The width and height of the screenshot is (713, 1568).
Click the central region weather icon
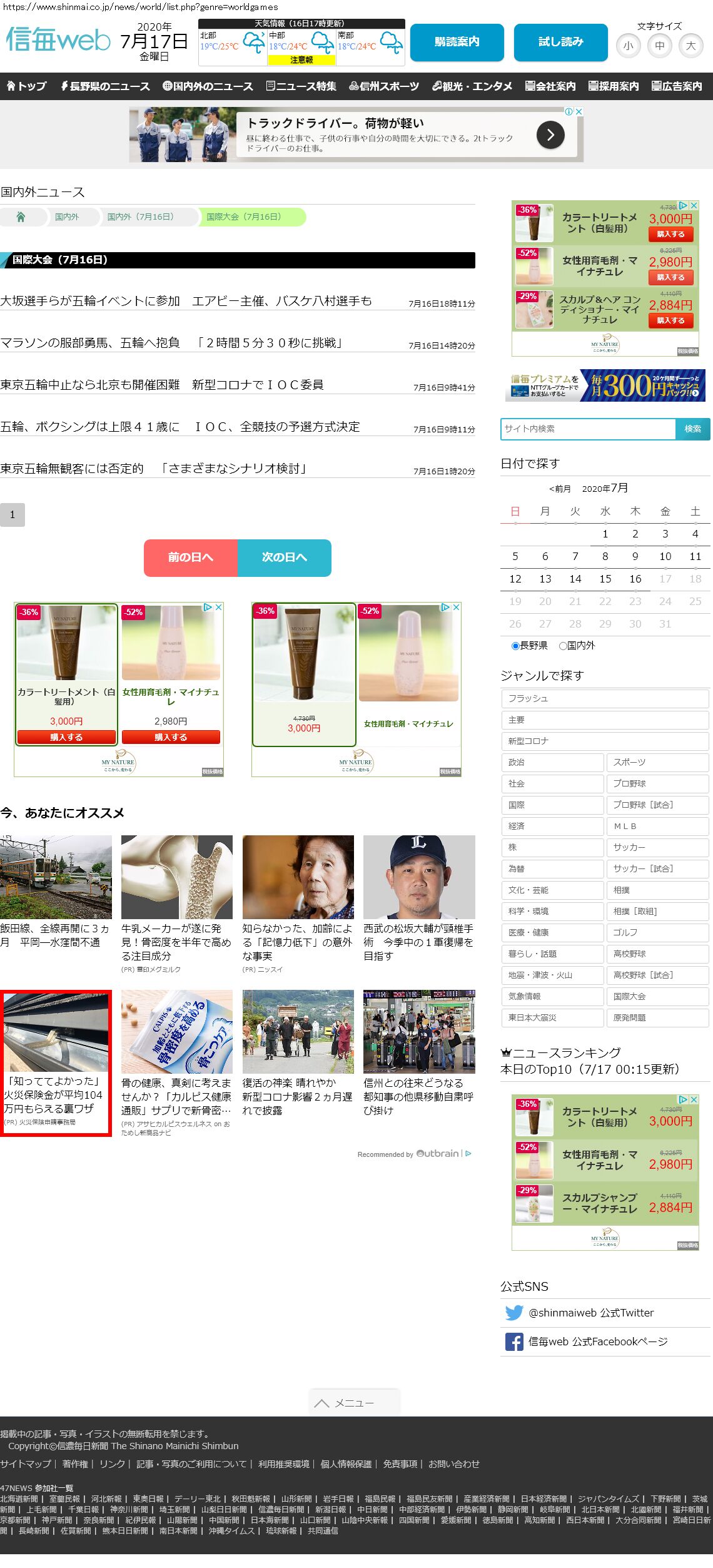click(x=323, y=43)
